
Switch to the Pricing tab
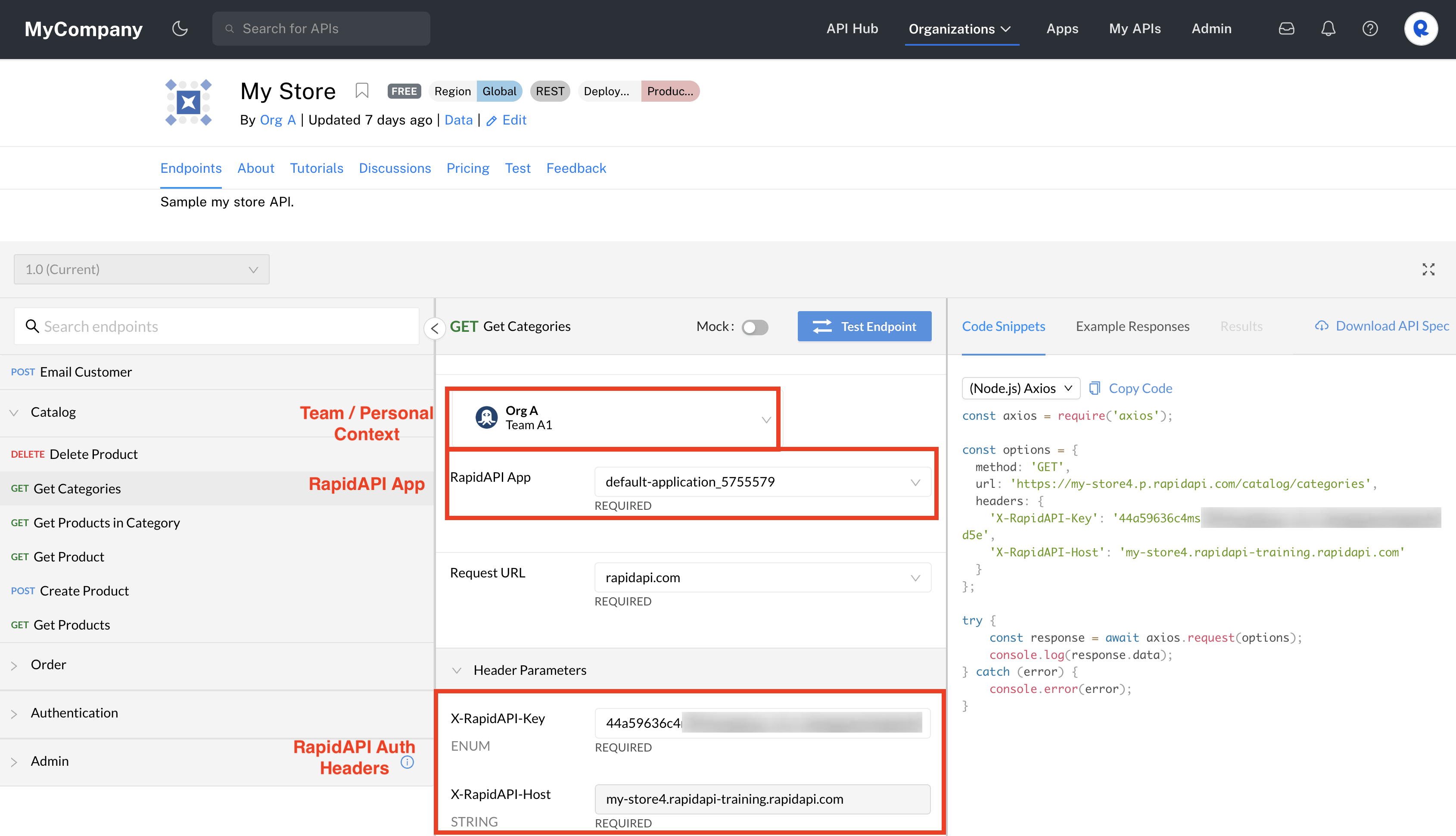(x=468, y=168)
